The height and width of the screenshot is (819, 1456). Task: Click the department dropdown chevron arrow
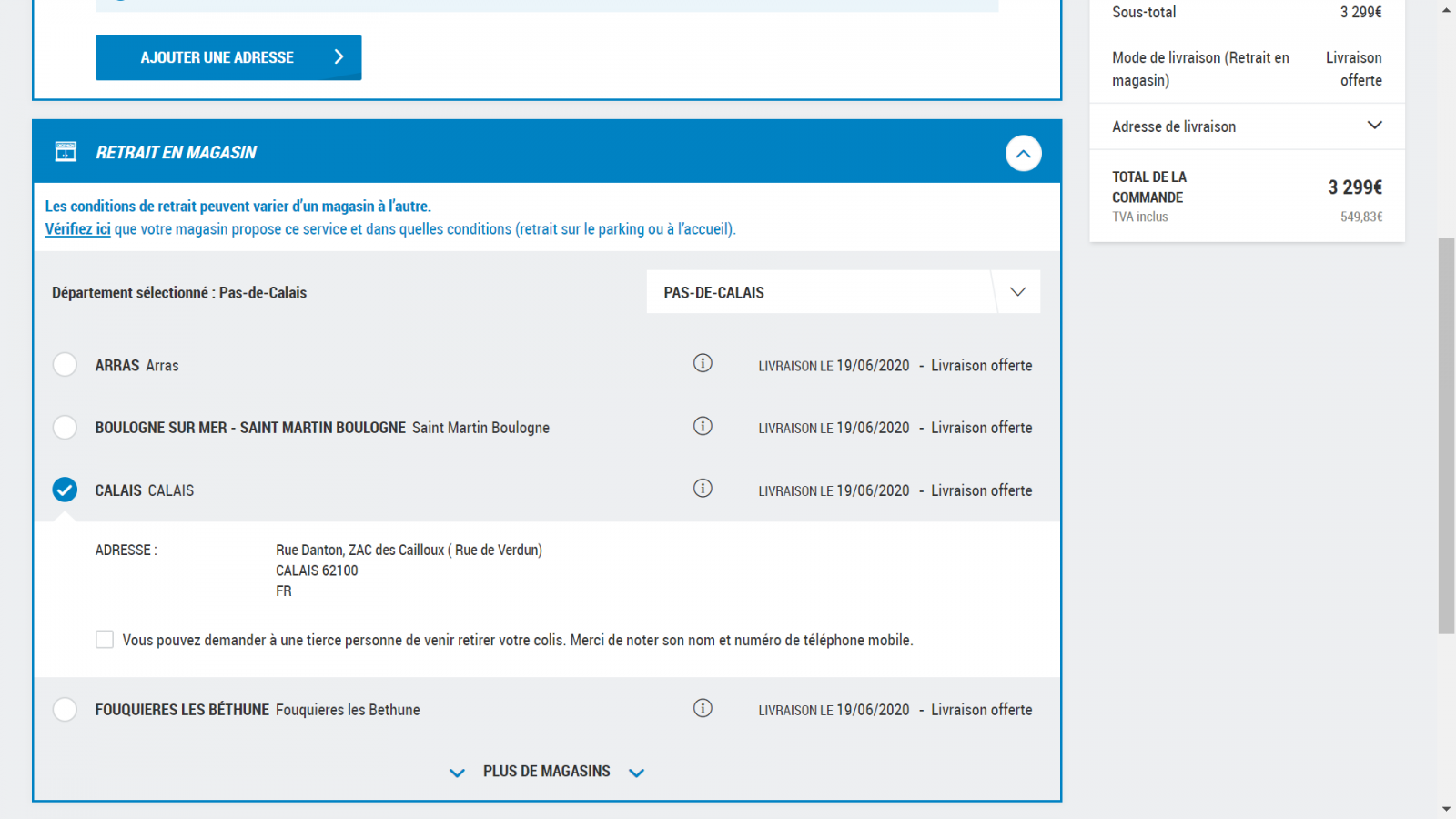click(1018, 292)
